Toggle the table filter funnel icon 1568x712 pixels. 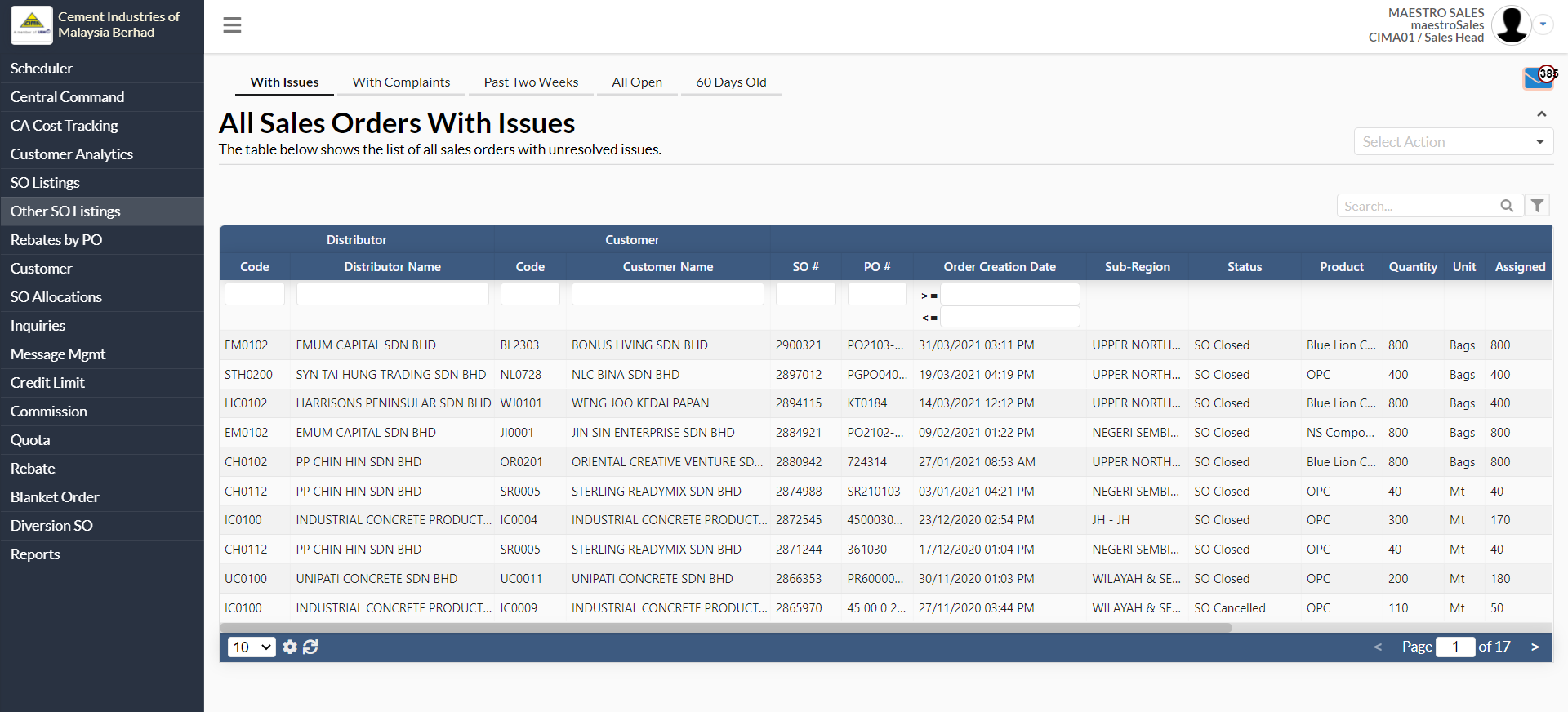point(1538,206)
